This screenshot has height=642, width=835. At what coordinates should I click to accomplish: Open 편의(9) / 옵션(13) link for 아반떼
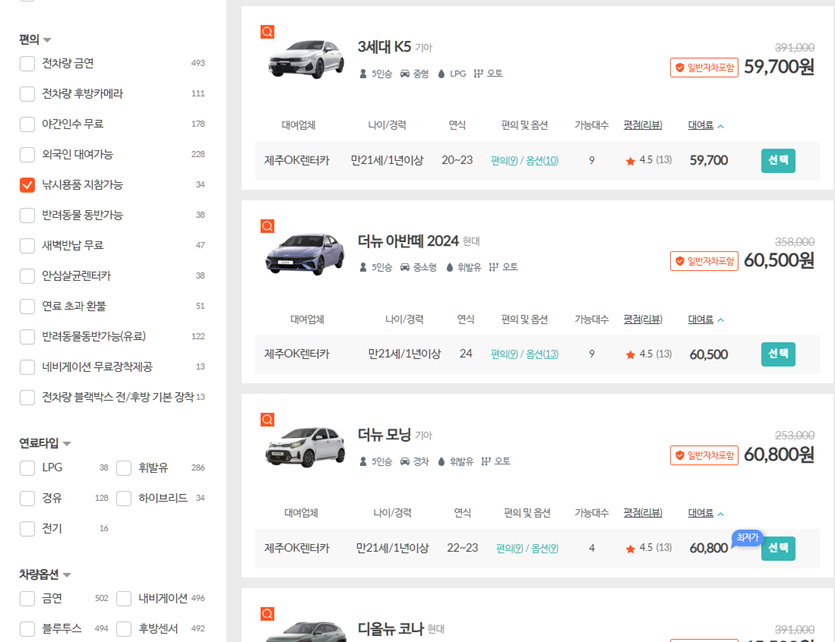point(525,354)
